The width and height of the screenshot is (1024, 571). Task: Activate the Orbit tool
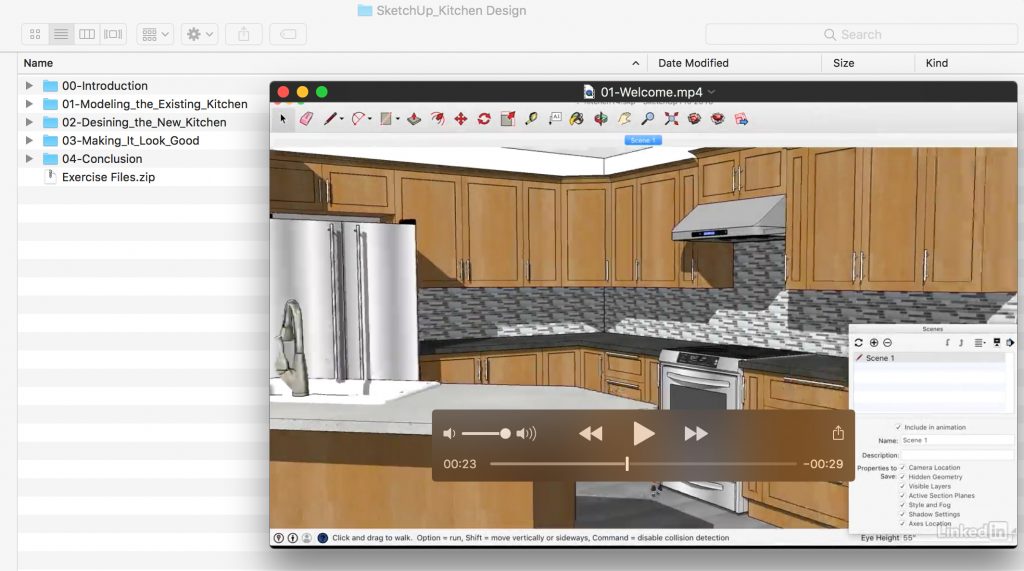tap(601, 119)
